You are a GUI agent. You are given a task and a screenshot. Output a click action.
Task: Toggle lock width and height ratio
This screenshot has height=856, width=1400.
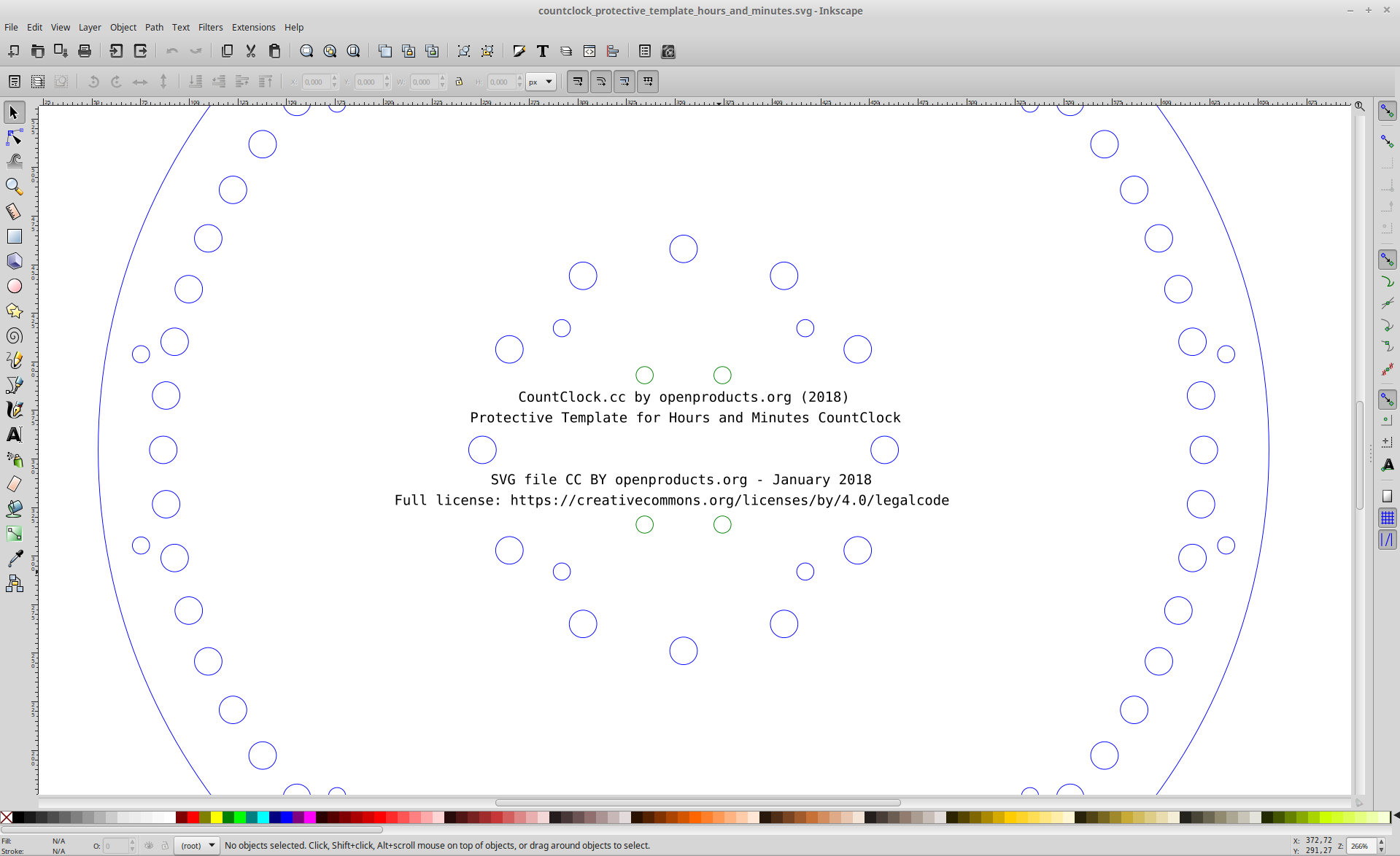[459, 82]
